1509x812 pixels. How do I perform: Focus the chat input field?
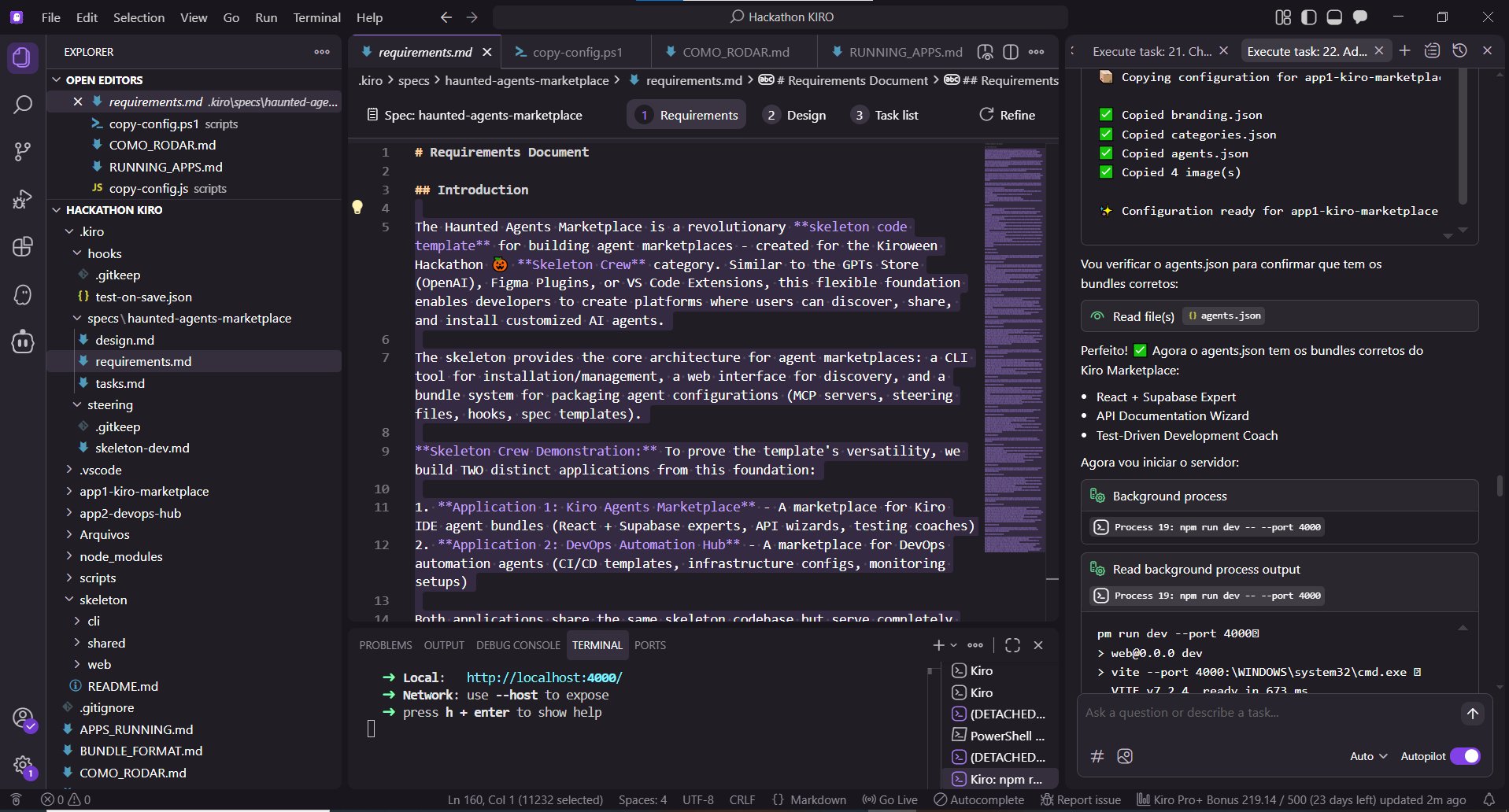pos(1267,713)
